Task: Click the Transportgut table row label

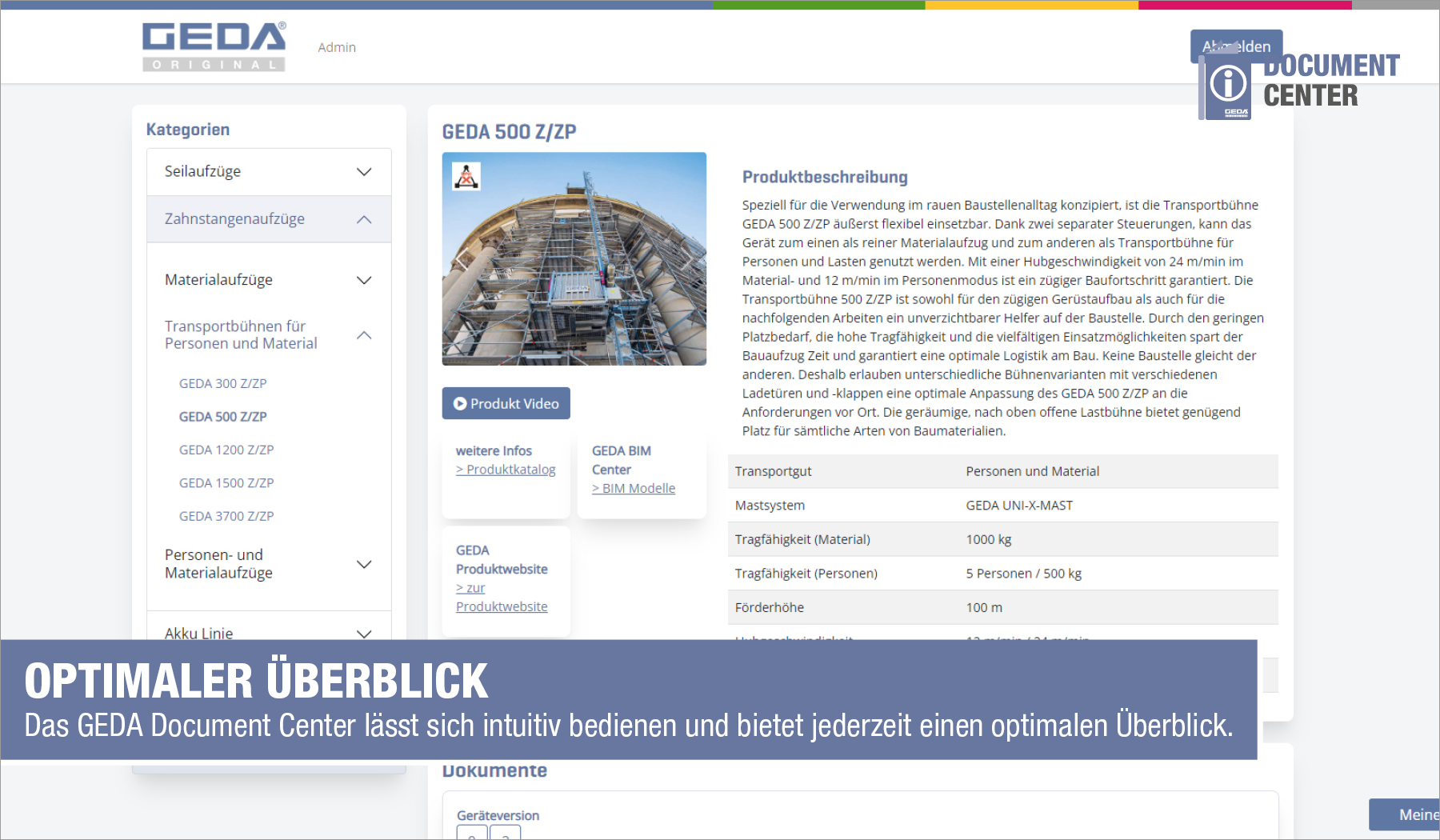Action: [773, 471]
